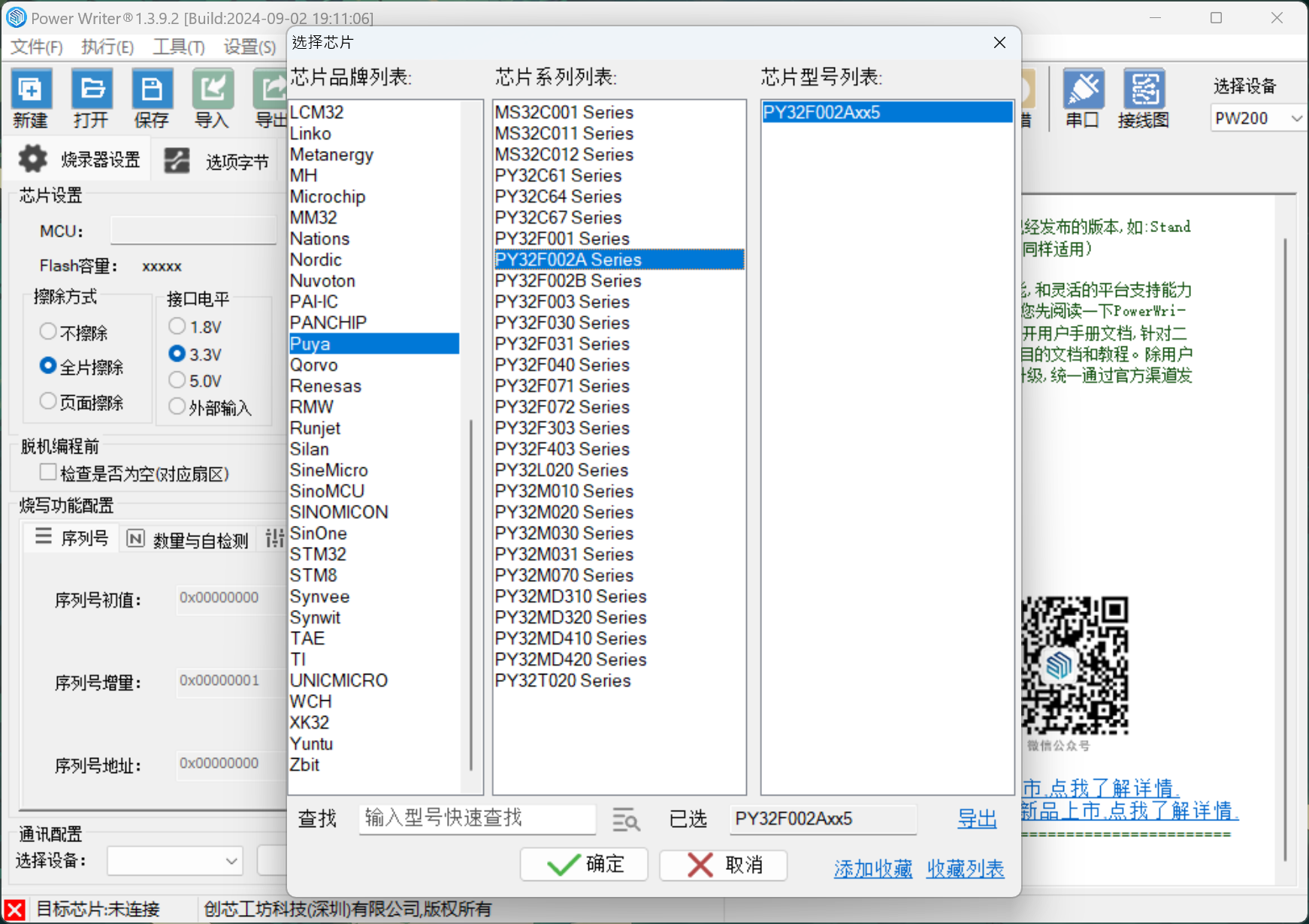Select Renesas in brand list
Image resolution: width=1309 pixels, height=924 pixels.
click(374, 386)
